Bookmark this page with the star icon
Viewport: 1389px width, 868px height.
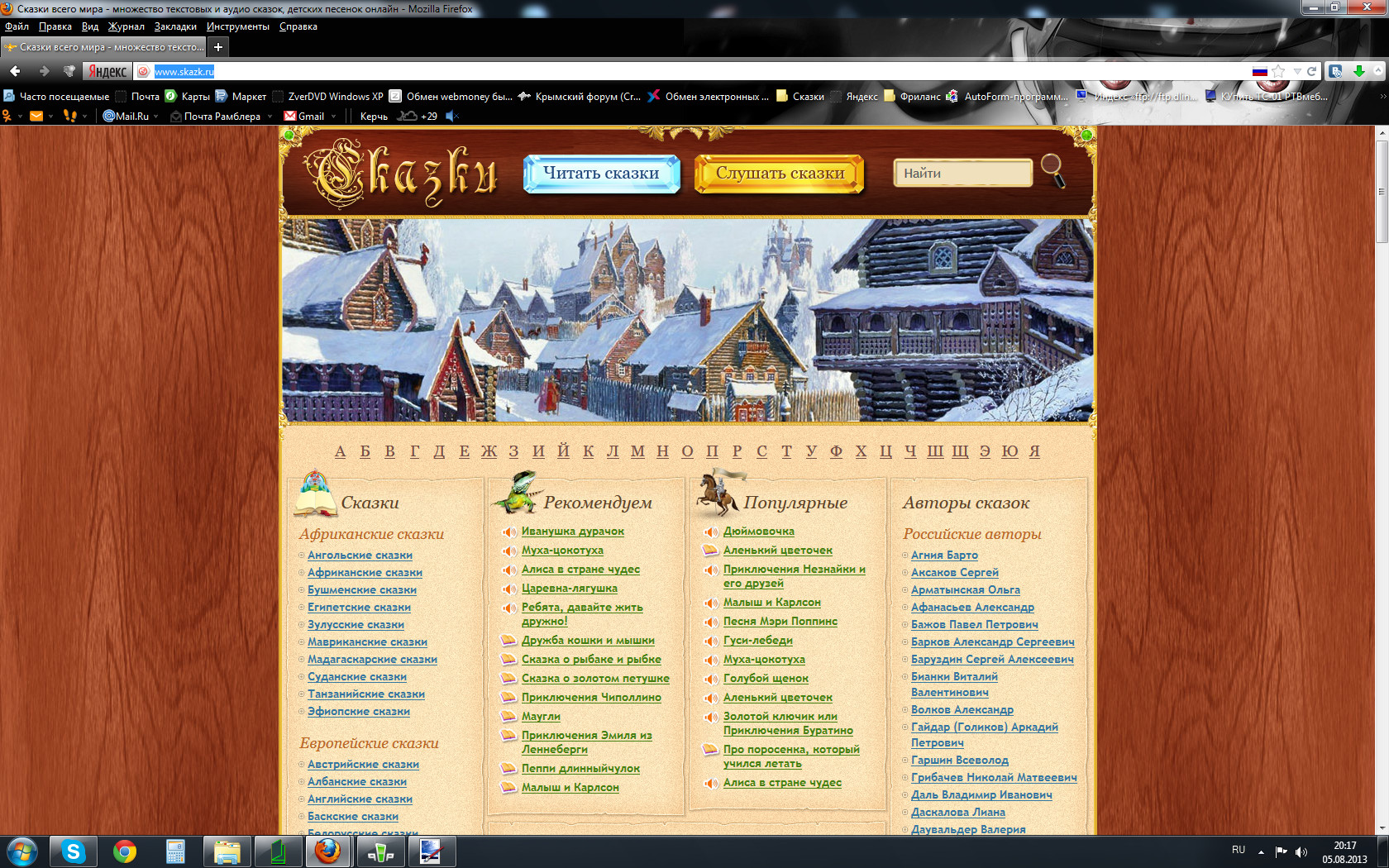click(x=1278, y=71)
